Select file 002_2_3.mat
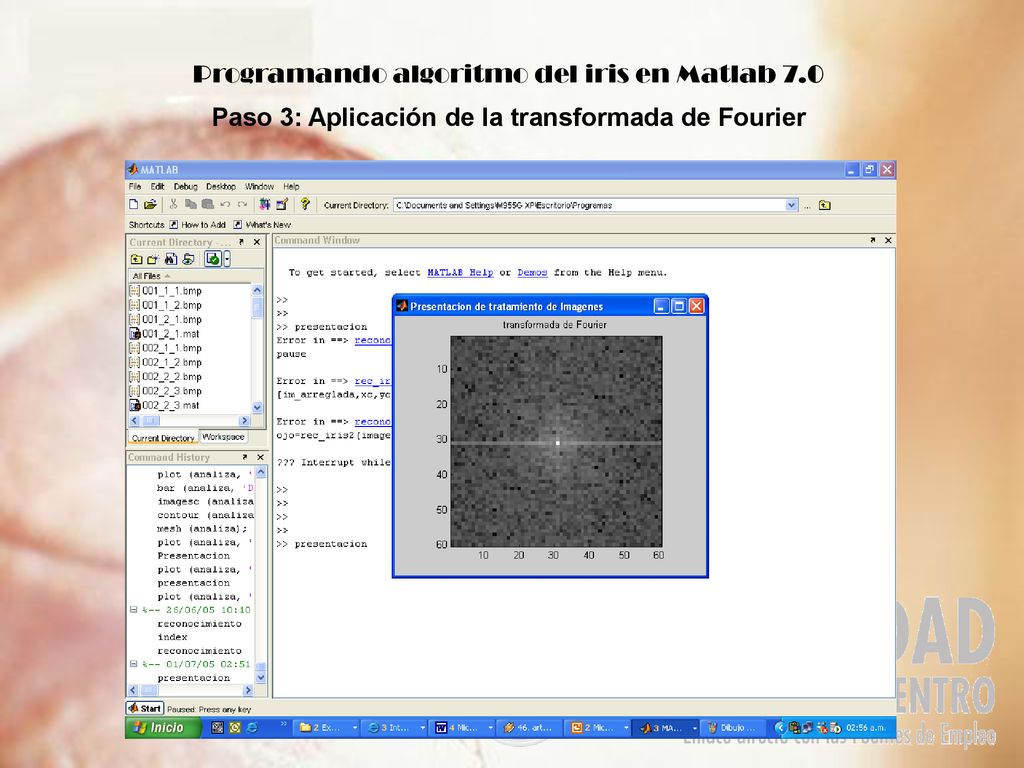This screenshot has width=1024, height=768. [x=165, y=405]
